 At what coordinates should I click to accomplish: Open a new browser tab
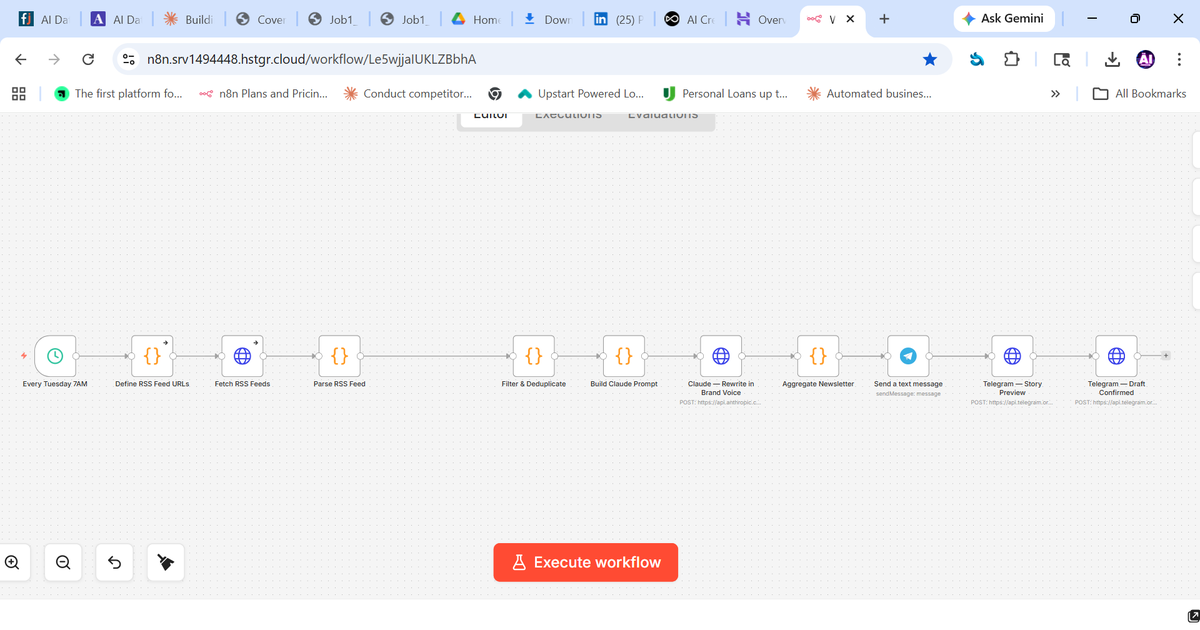click(x=884, y=18)
